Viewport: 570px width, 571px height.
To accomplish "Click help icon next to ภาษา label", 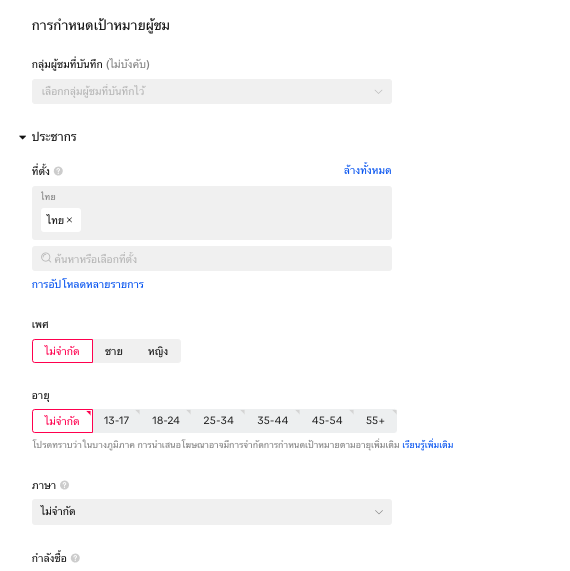I will [x=64, y=485].
